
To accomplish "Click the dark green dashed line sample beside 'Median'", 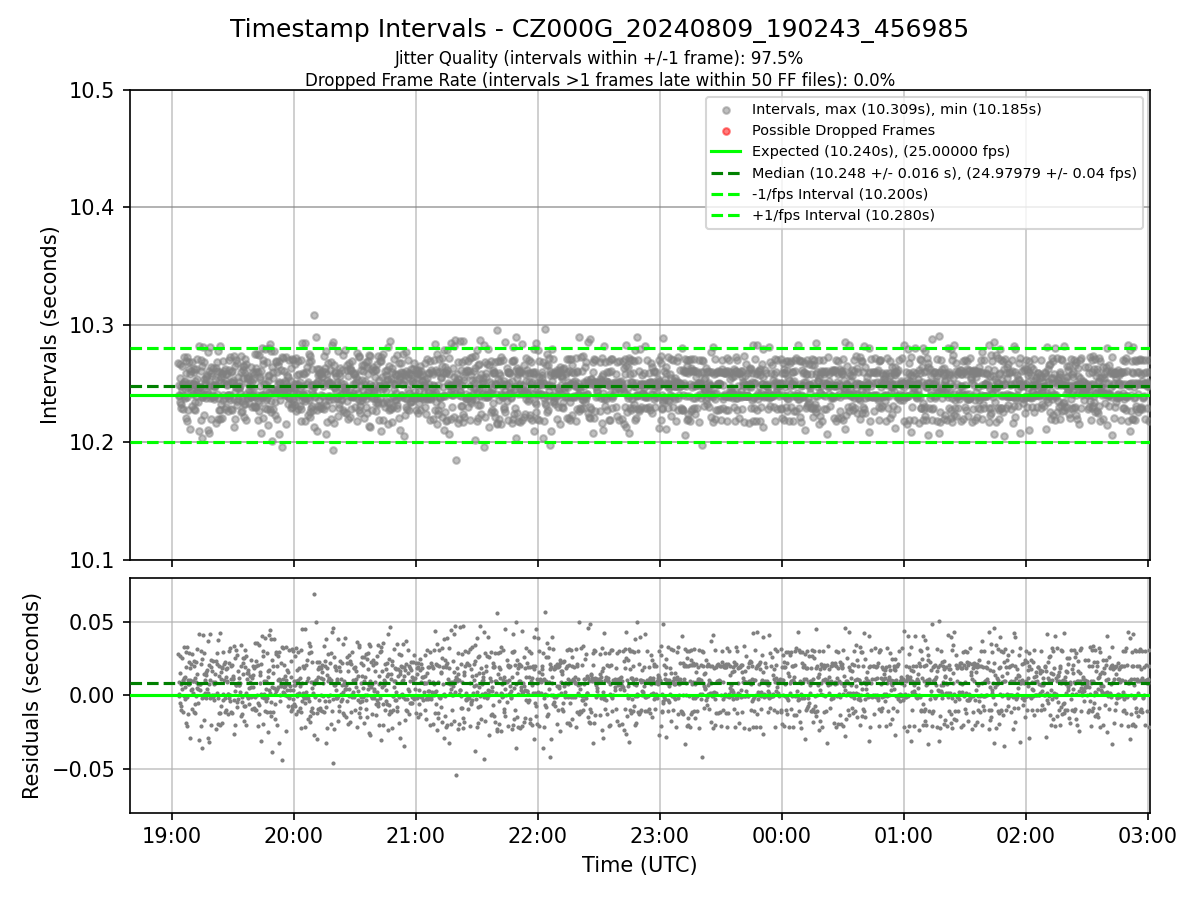I will coord(727,173).
